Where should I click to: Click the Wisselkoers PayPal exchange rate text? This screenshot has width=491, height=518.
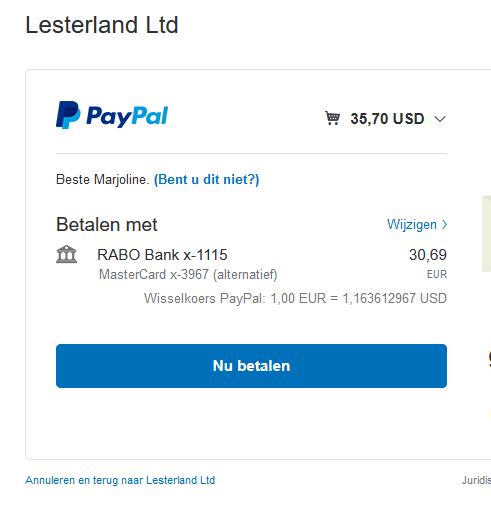pos(295,298)
